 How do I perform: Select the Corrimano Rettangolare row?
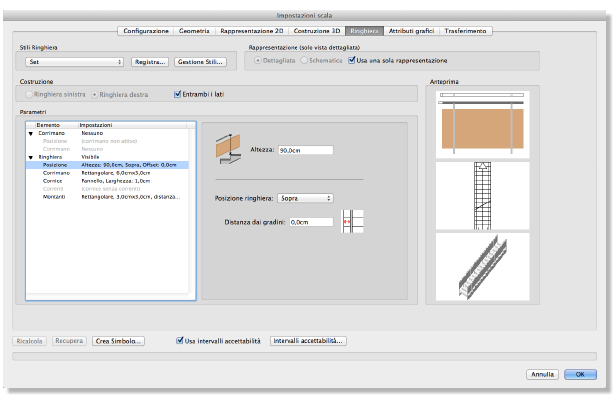pos(107,173)
